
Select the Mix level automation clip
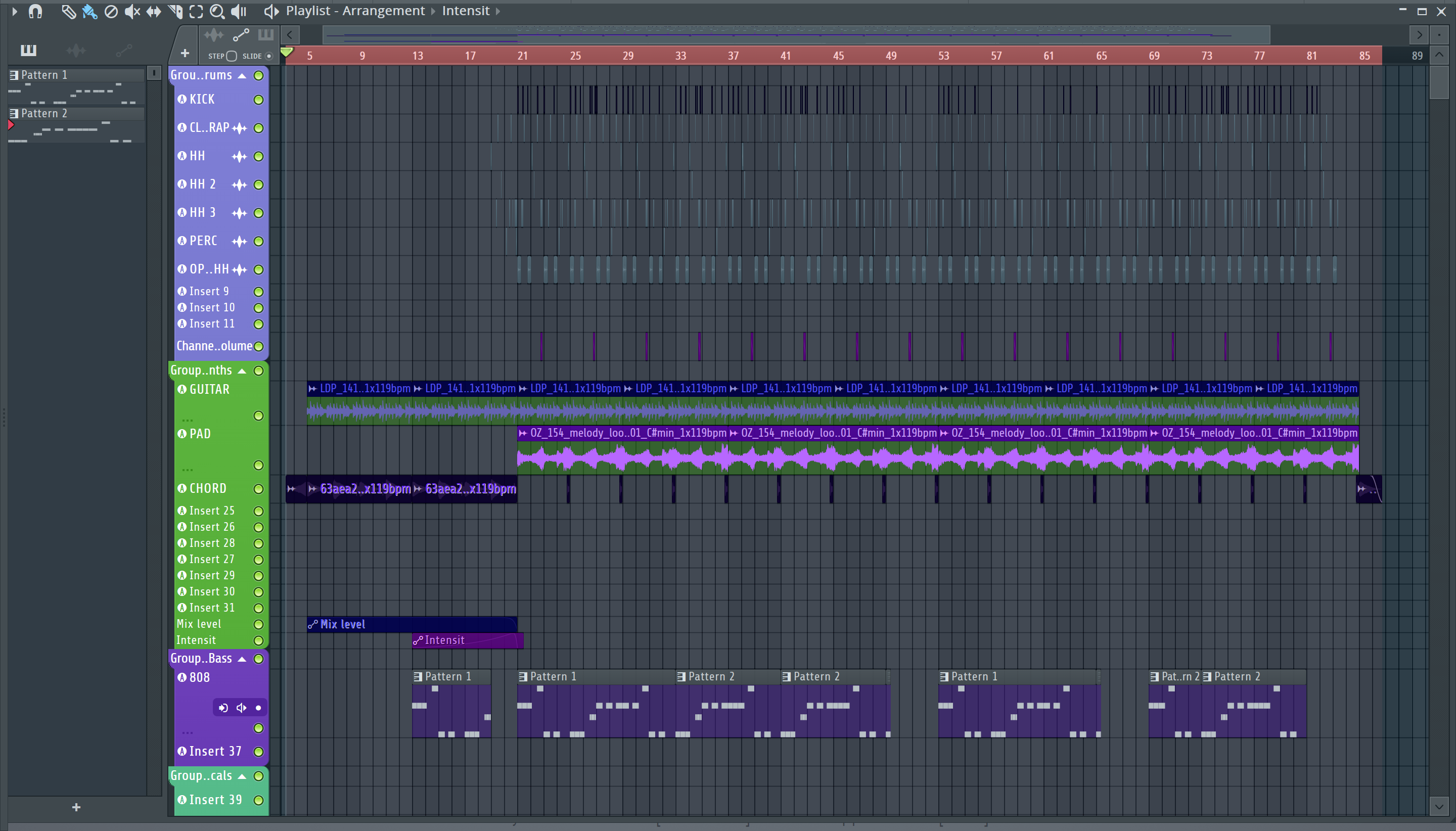tap(412, 624)
